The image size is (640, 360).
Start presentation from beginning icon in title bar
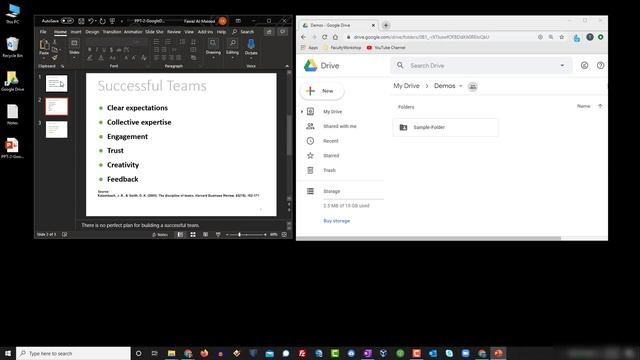coord(112,21)
